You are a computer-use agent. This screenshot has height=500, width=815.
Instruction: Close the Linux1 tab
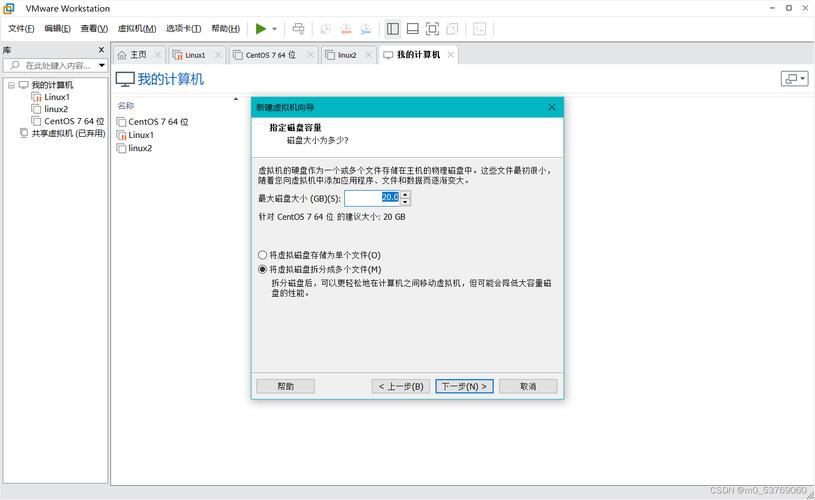click(218, 55)
